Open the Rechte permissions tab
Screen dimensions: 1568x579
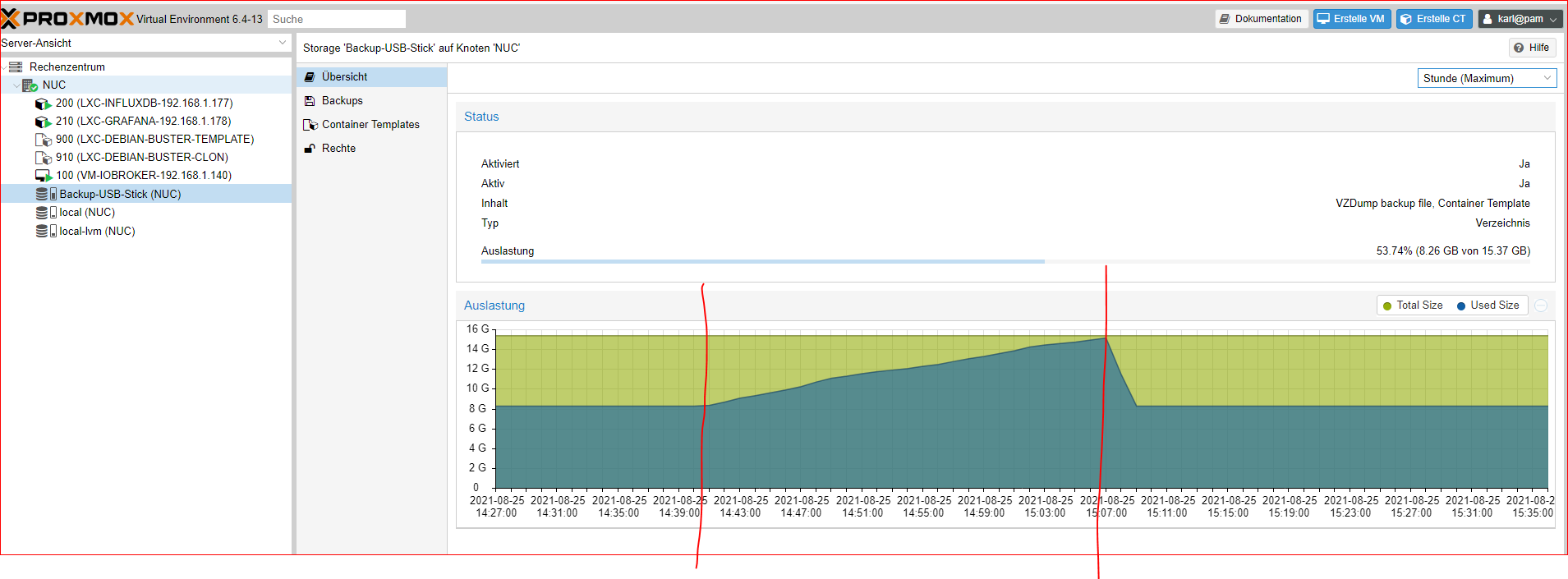pyautogui.click(x=371, y=148)
